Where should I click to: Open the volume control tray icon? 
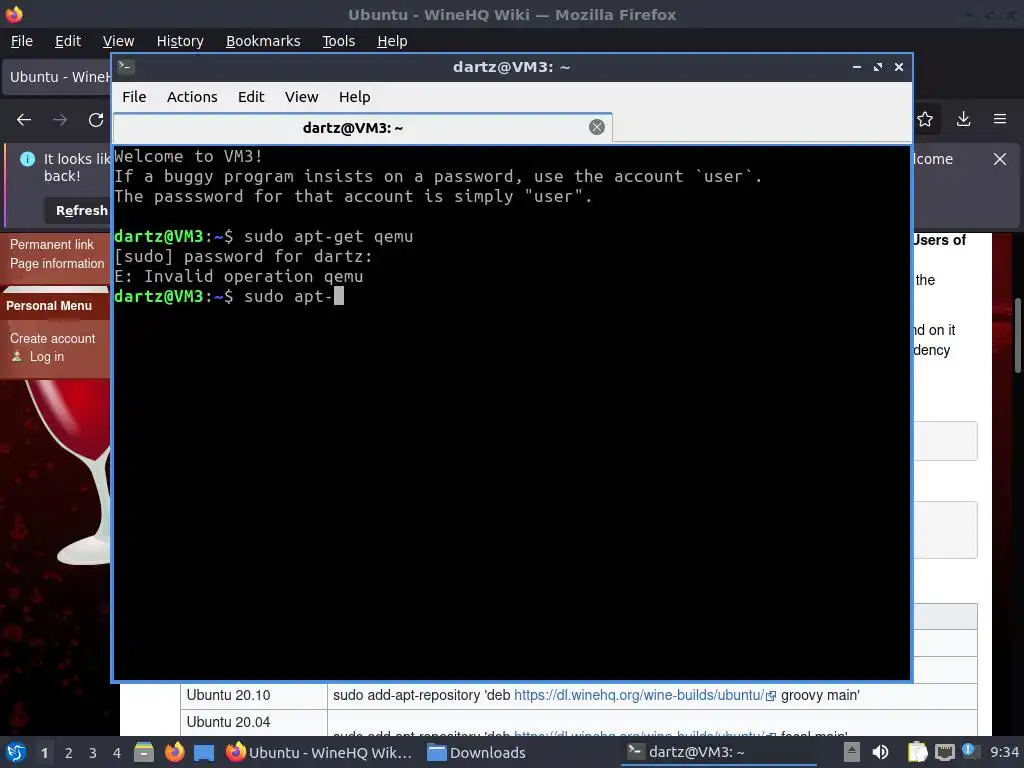click(880, 752)
